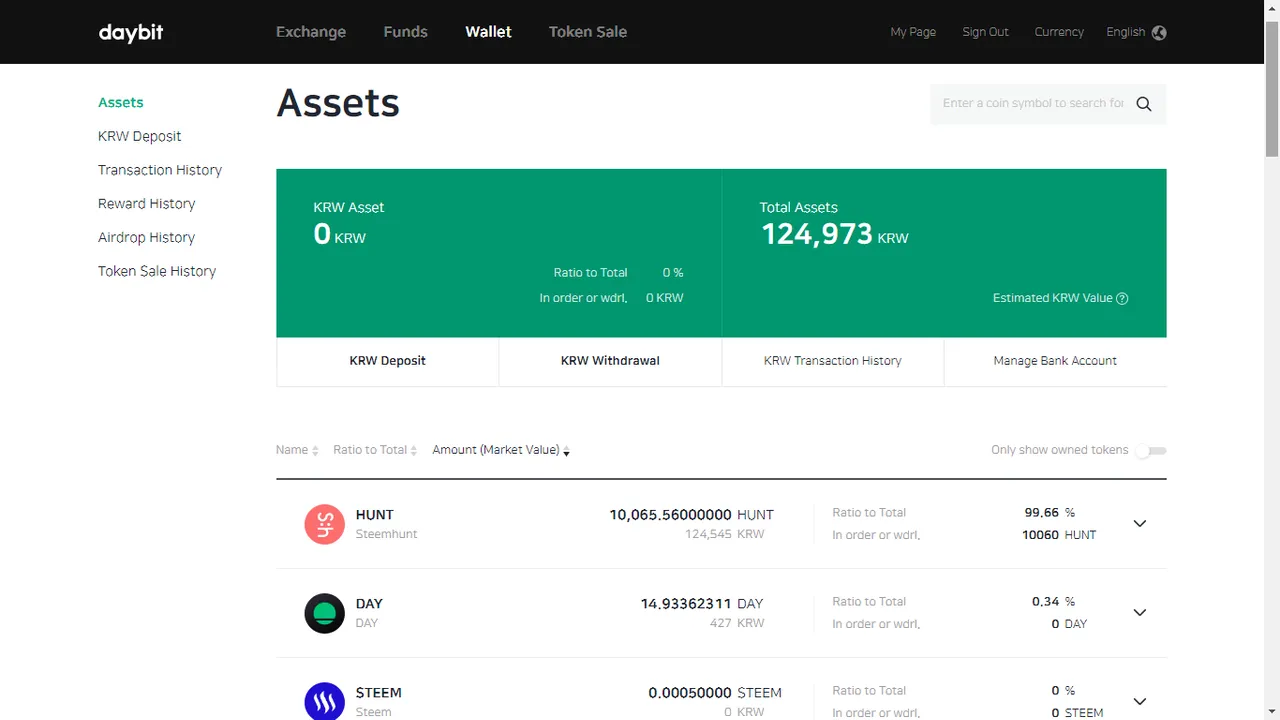The width and height of the screenshot is (1280, 720).
Task: Click the KRW Withdrawal button
Action: coord(610,361)
